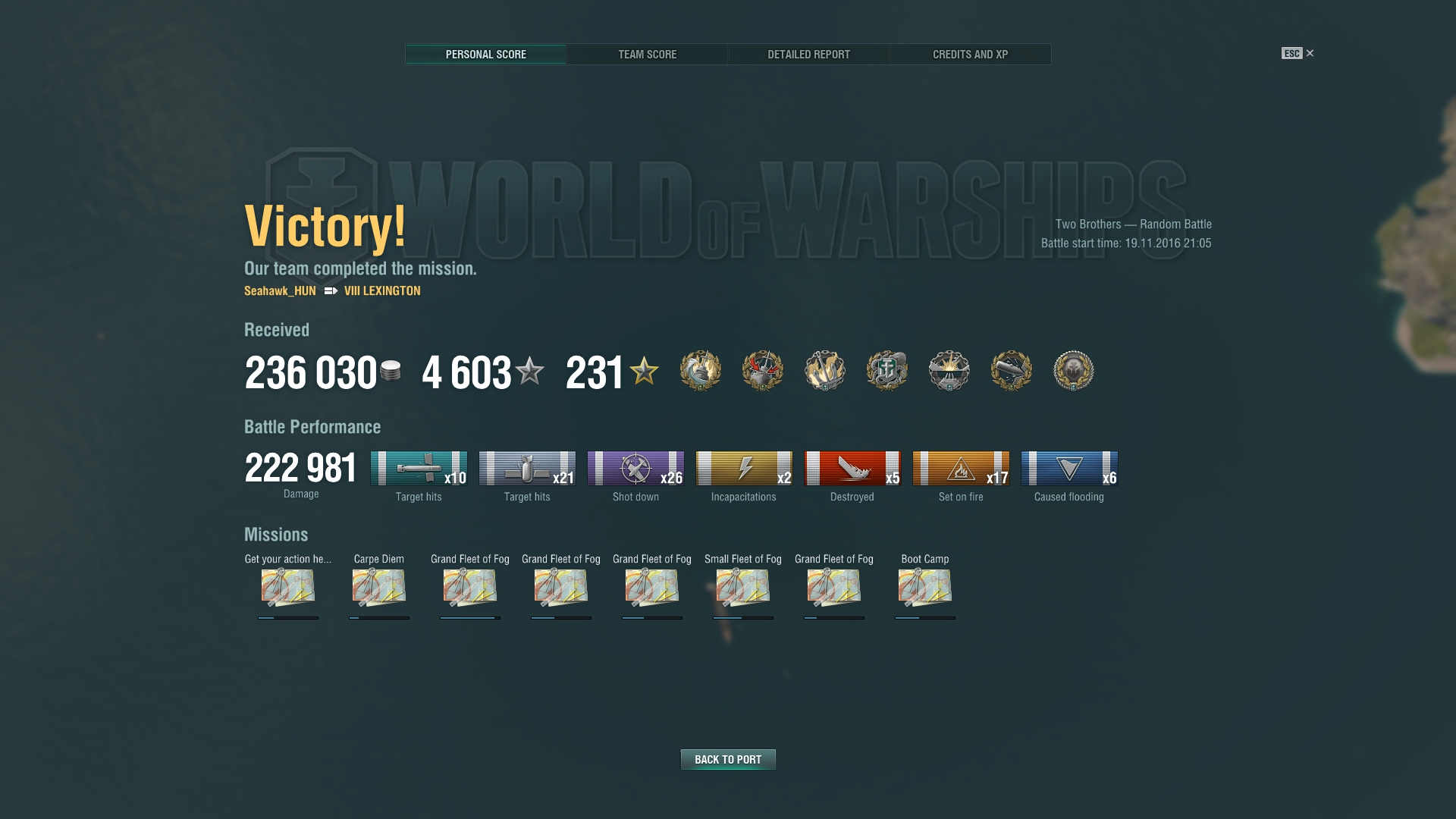Open the Credits and XP tab
The width and height of the screenshot is (1456, 819).
pos(970,55)
